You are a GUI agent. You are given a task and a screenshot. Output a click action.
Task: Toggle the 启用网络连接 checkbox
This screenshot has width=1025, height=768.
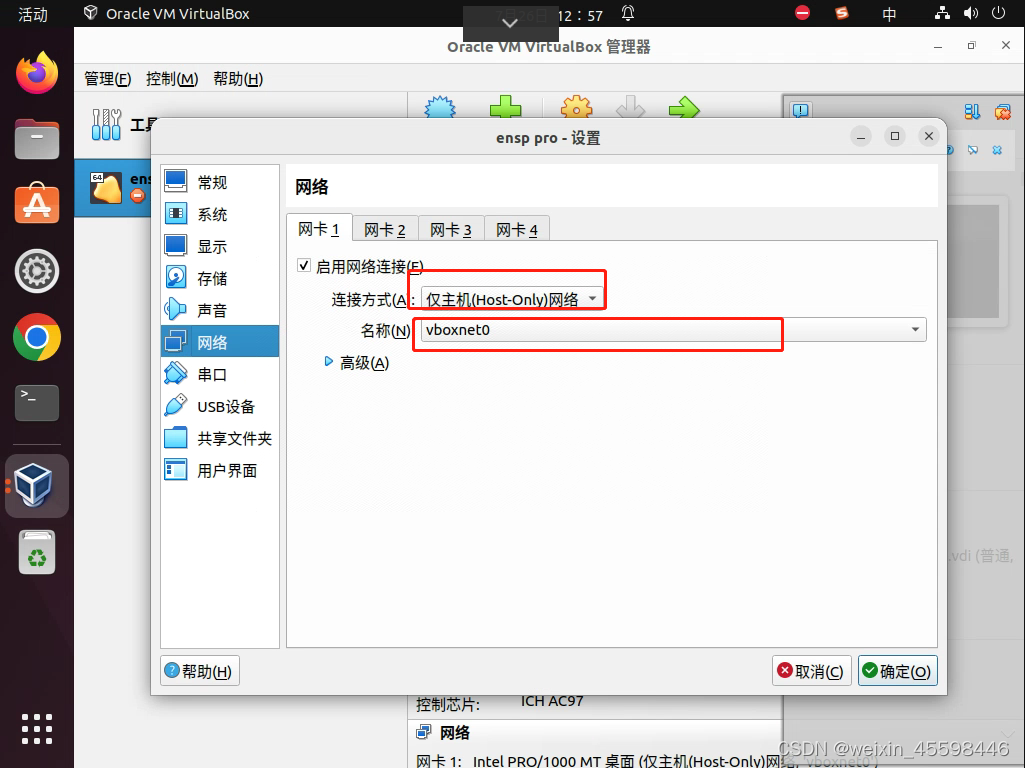point(304,265)
